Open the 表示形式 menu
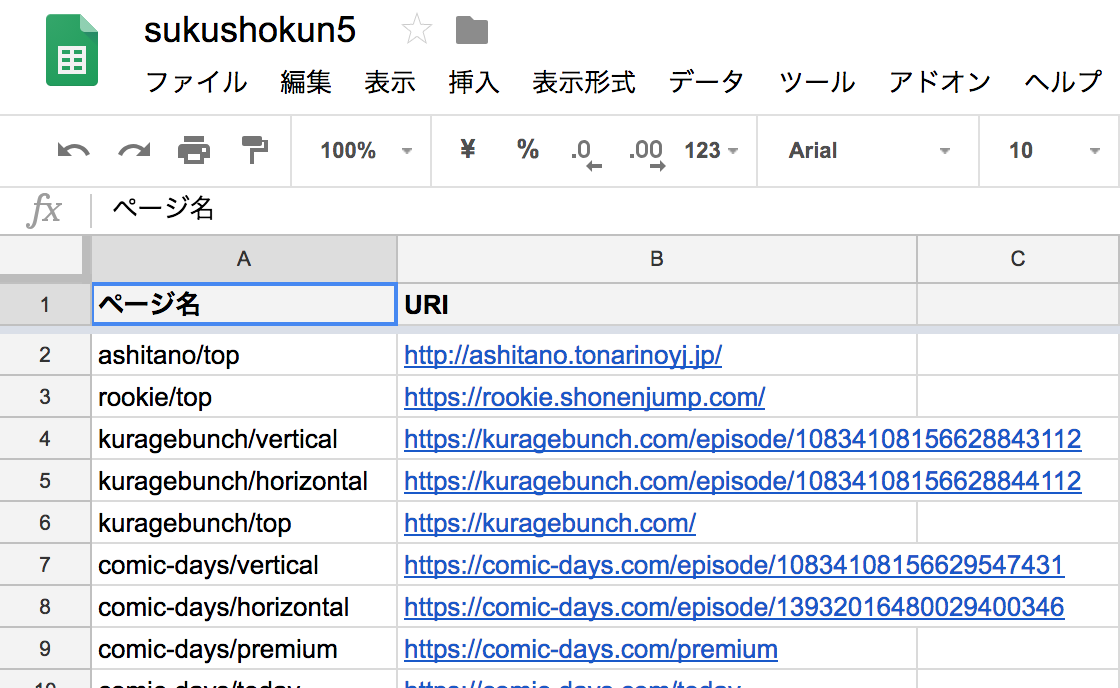Viewport: 1120px width, 688px height. click(x=584, y=82)
